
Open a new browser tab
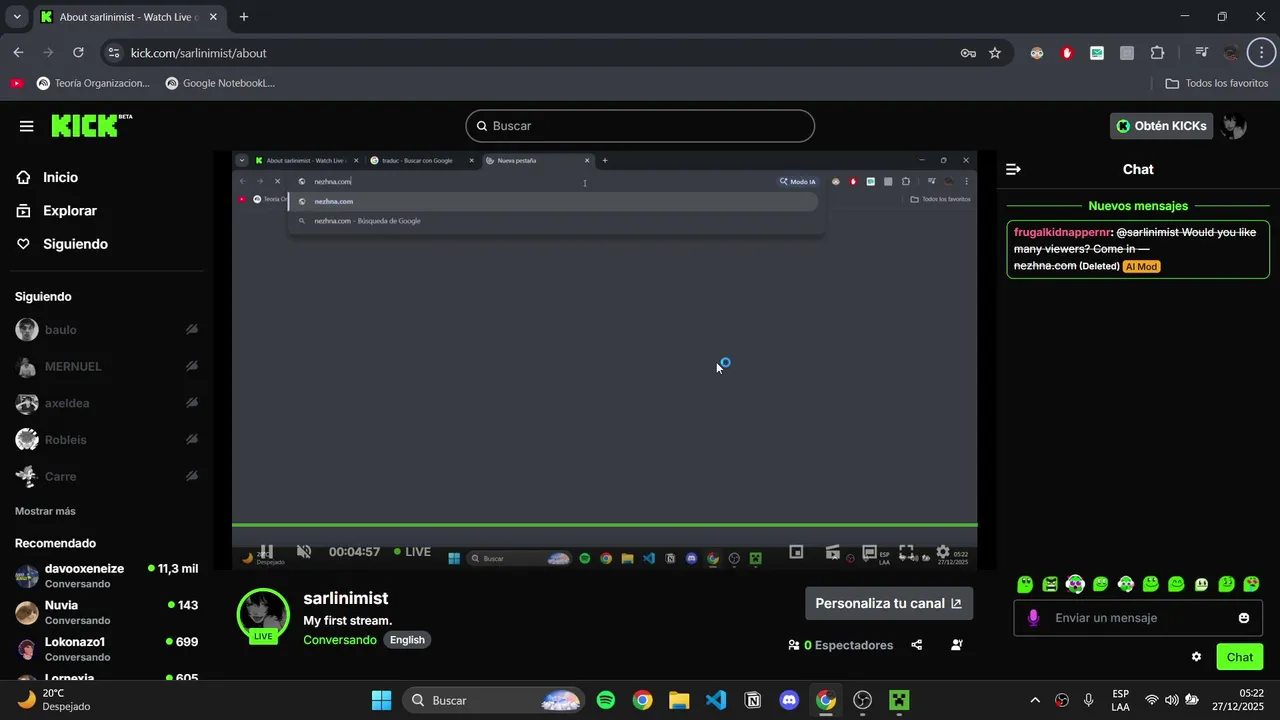pos(244,17)
